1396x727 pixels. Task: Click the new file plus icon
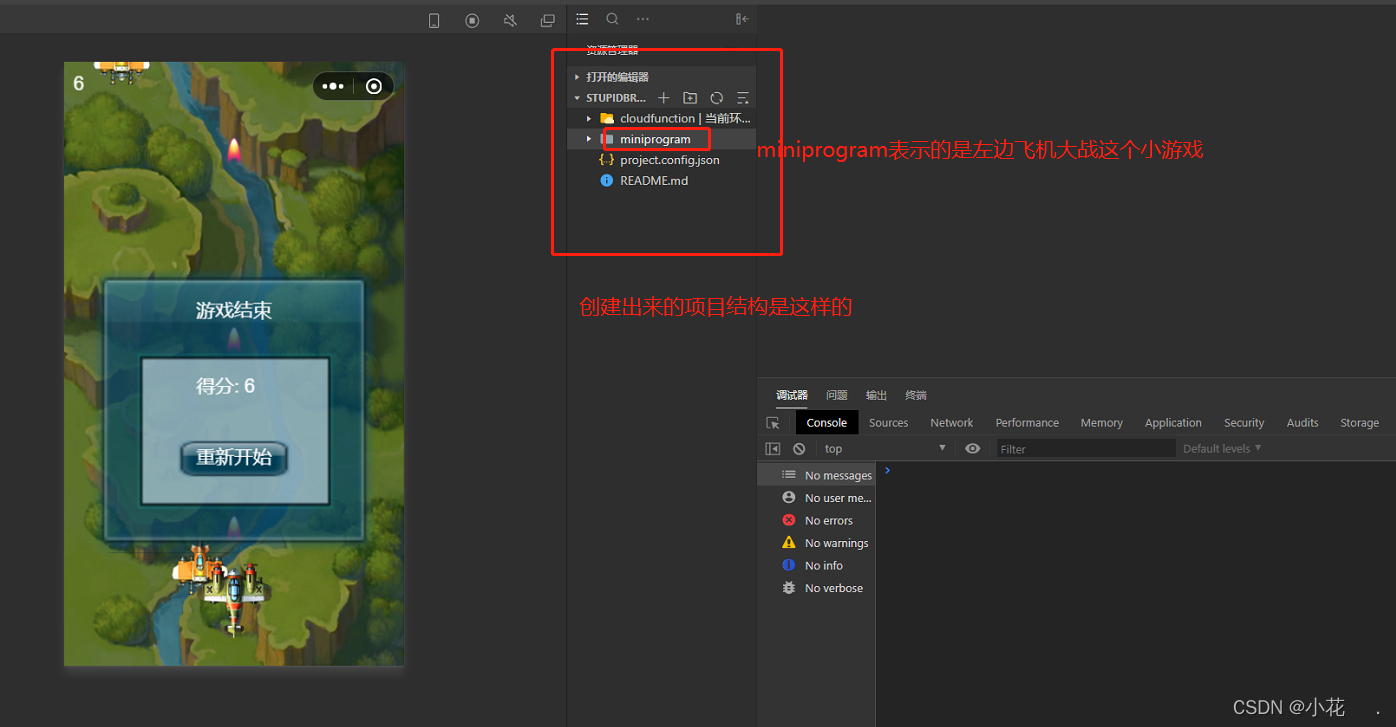(664, 98)
